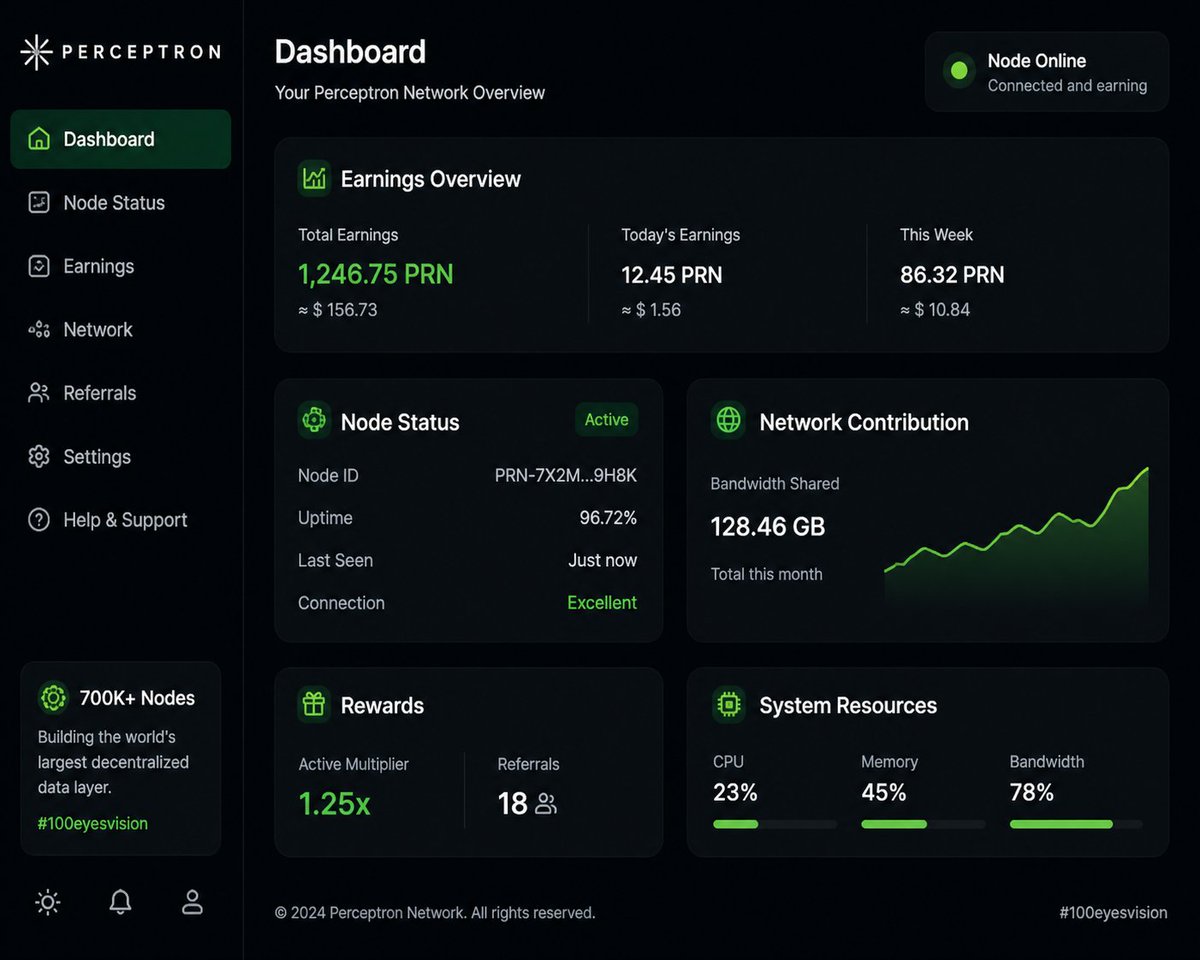Click the Node Online status card

tap(1047, 71)
